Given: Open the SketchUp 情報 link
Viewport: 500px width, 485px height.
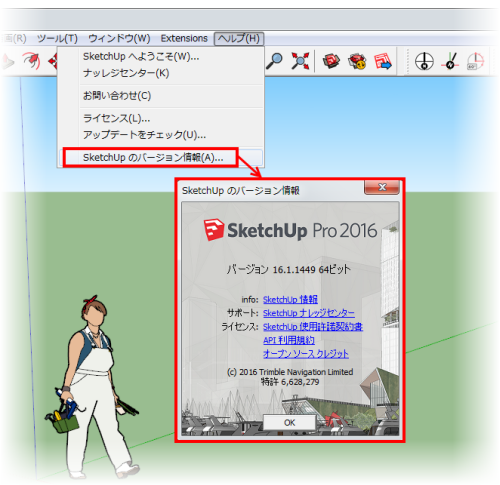Looking at the screenshot, I should coord(290,299).
